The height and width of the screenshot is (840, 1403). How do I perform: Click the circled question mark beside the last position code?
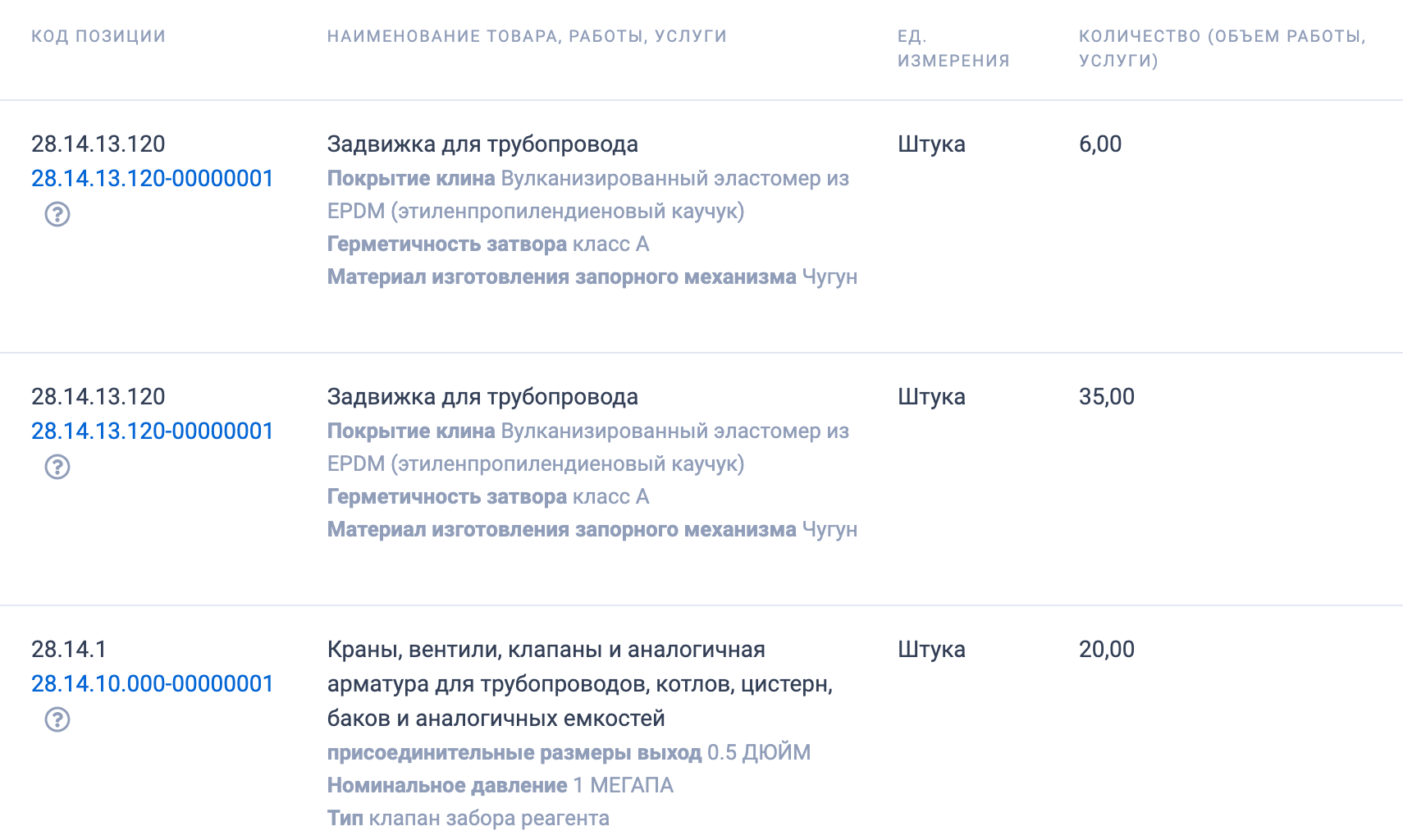[57, 719]
